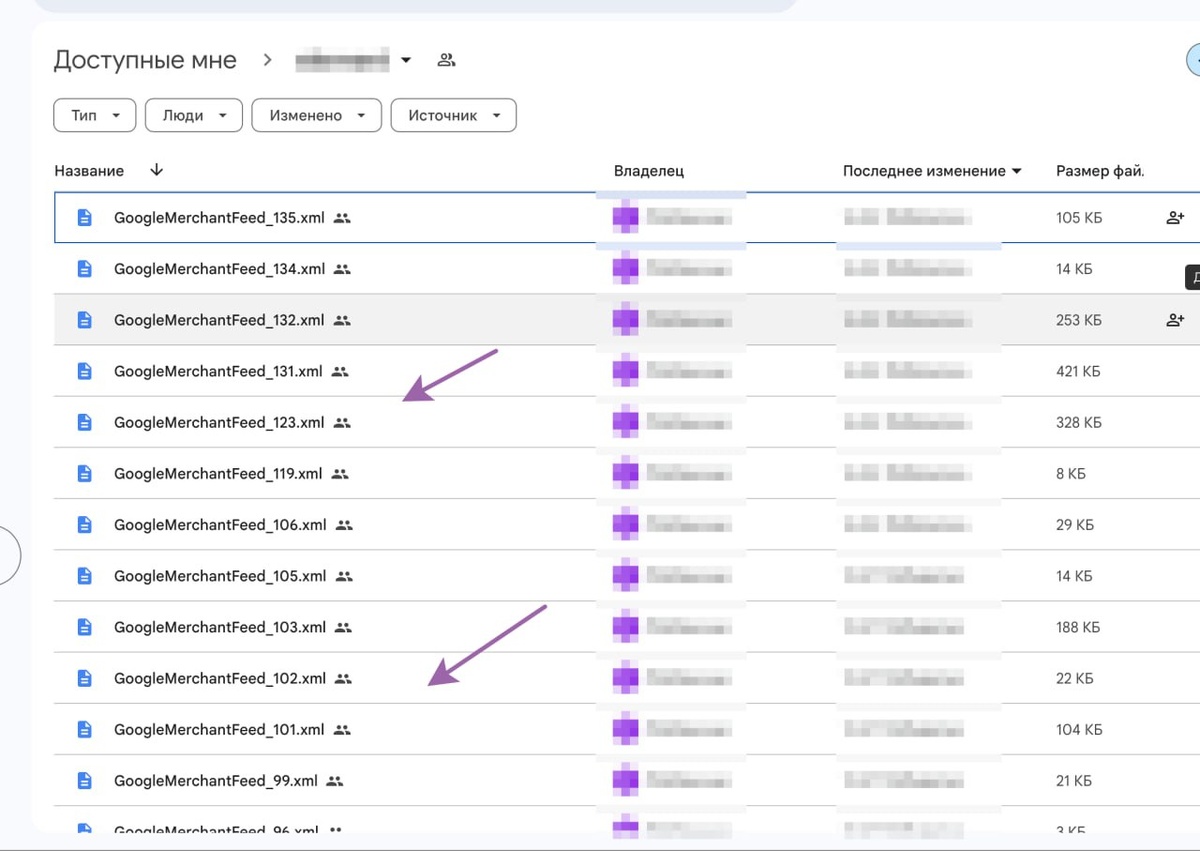Select the GoogleMerchantFeed_105.xml file name
Viewport: 1200px width, 851px height.
(220, 576)
